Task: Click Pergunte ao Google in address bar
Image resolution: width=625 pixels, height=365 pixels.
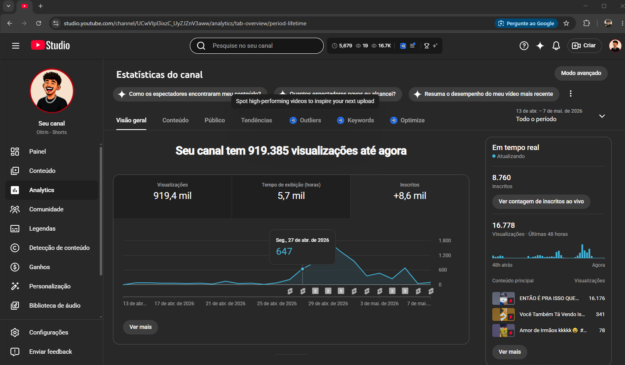Action: click(527, 24)
